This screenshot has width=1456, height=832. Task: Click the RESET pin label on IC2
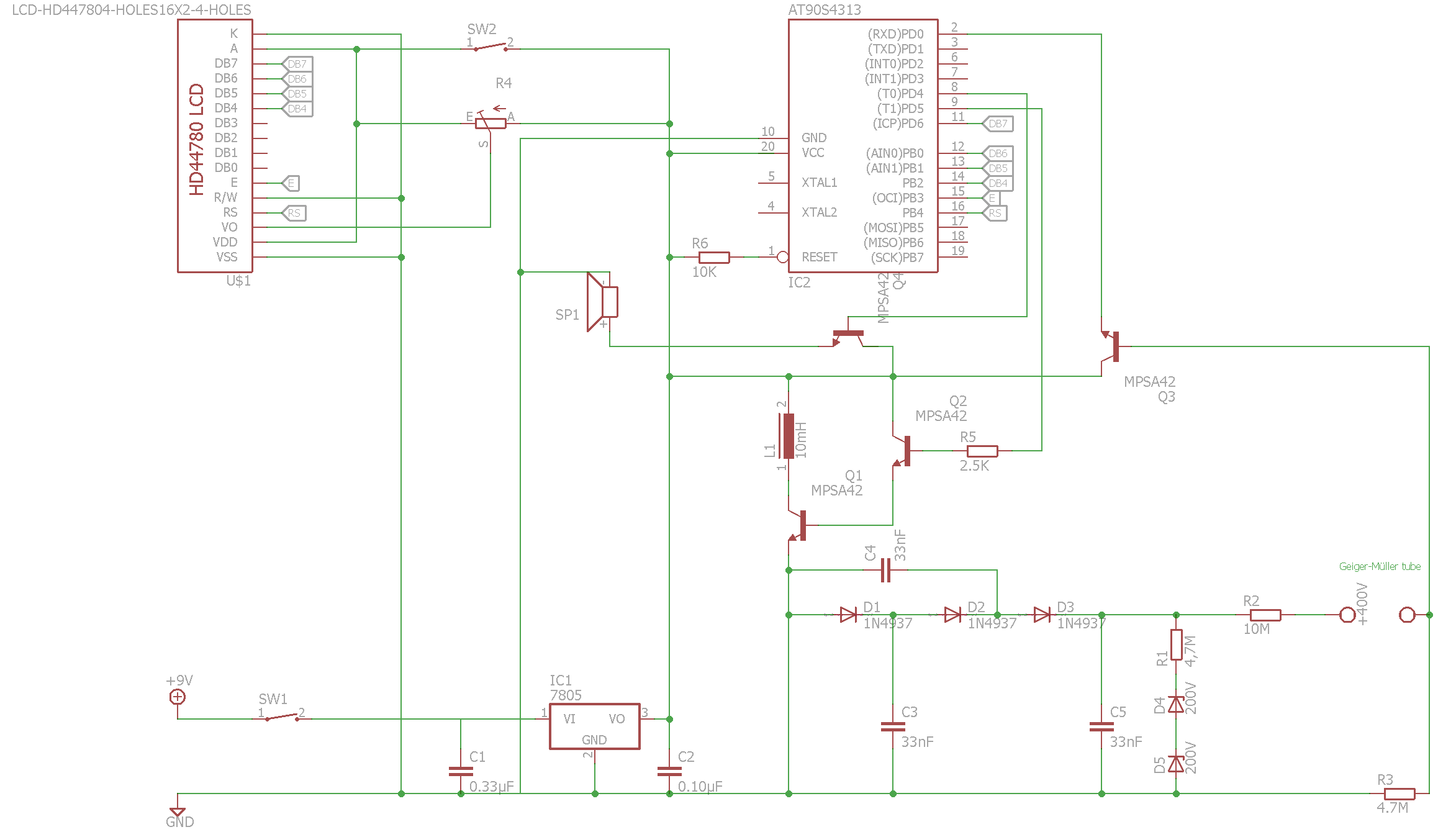click(x=820, y=257)
